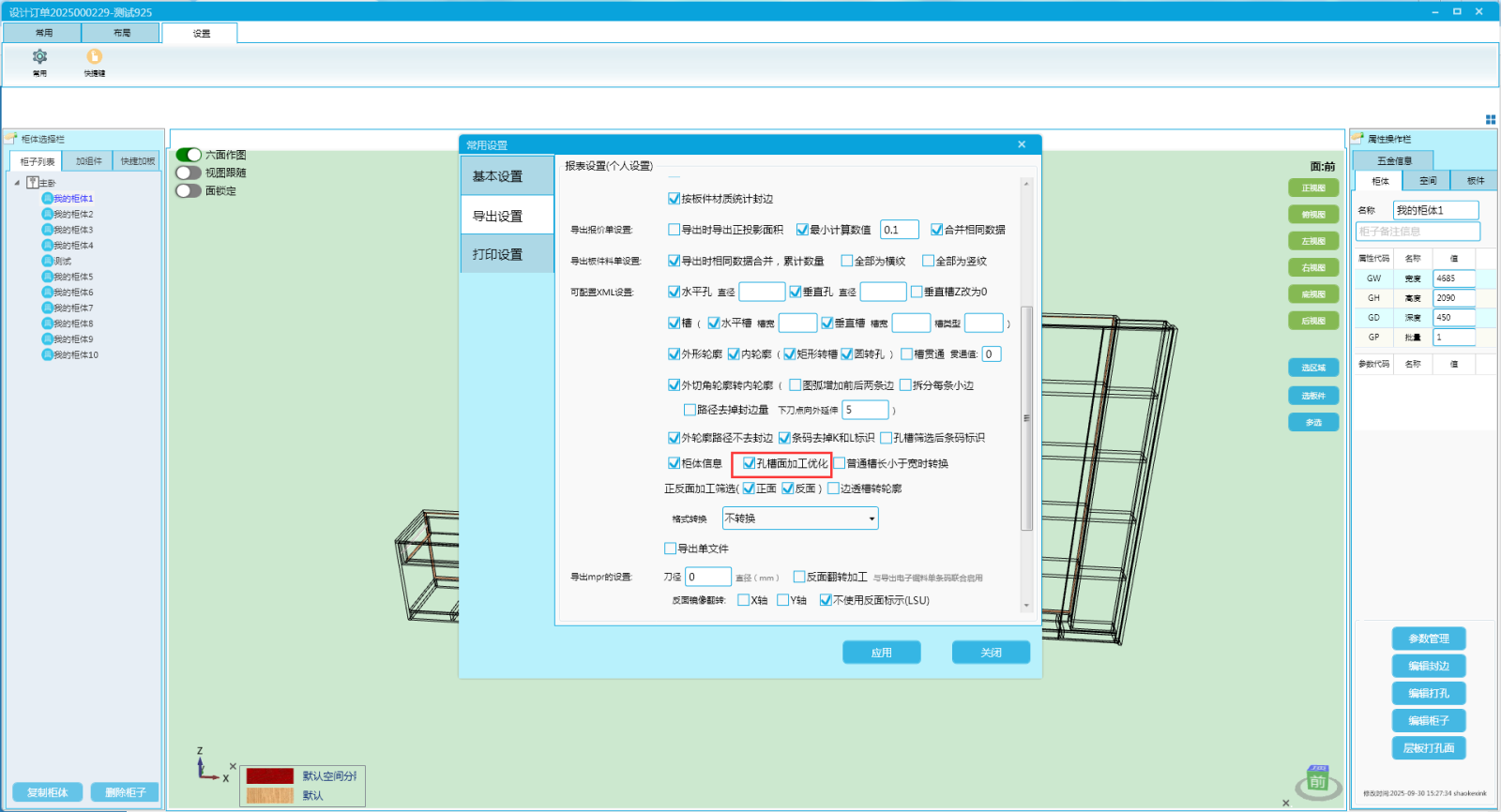The height and width of the screenshot is (812, 1501).
Task: Click the 前 view cube icon
Action: point(1318,781)
